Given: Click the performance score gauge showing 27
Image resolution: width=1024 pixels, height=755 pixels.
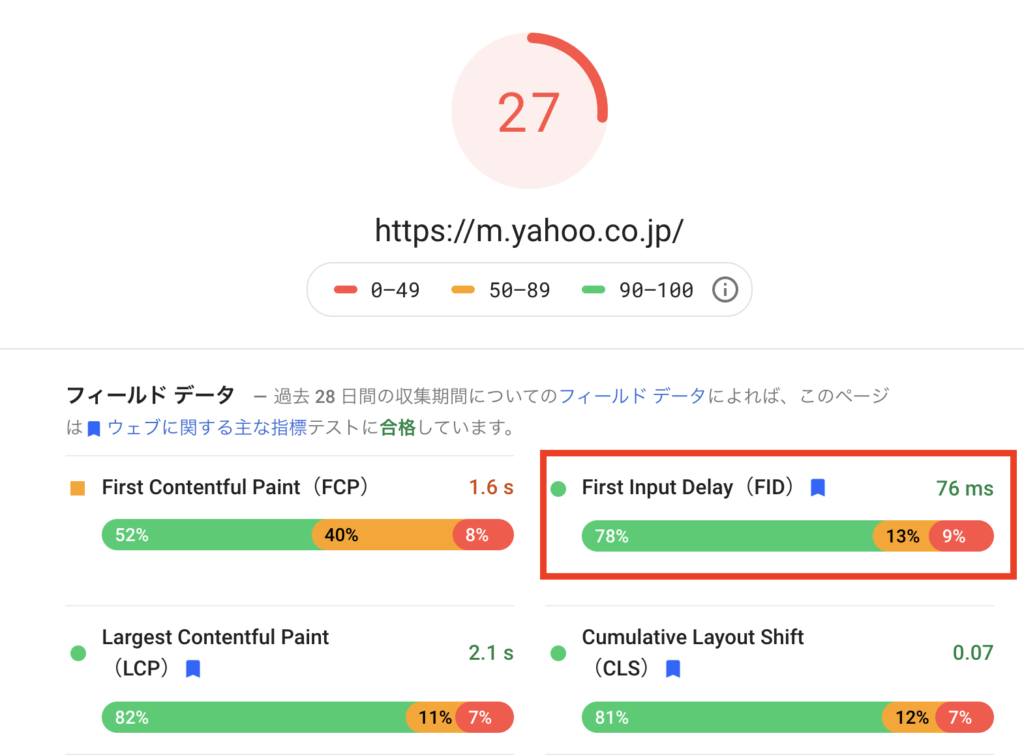Looking at the screenshot, I should [528, 111].
